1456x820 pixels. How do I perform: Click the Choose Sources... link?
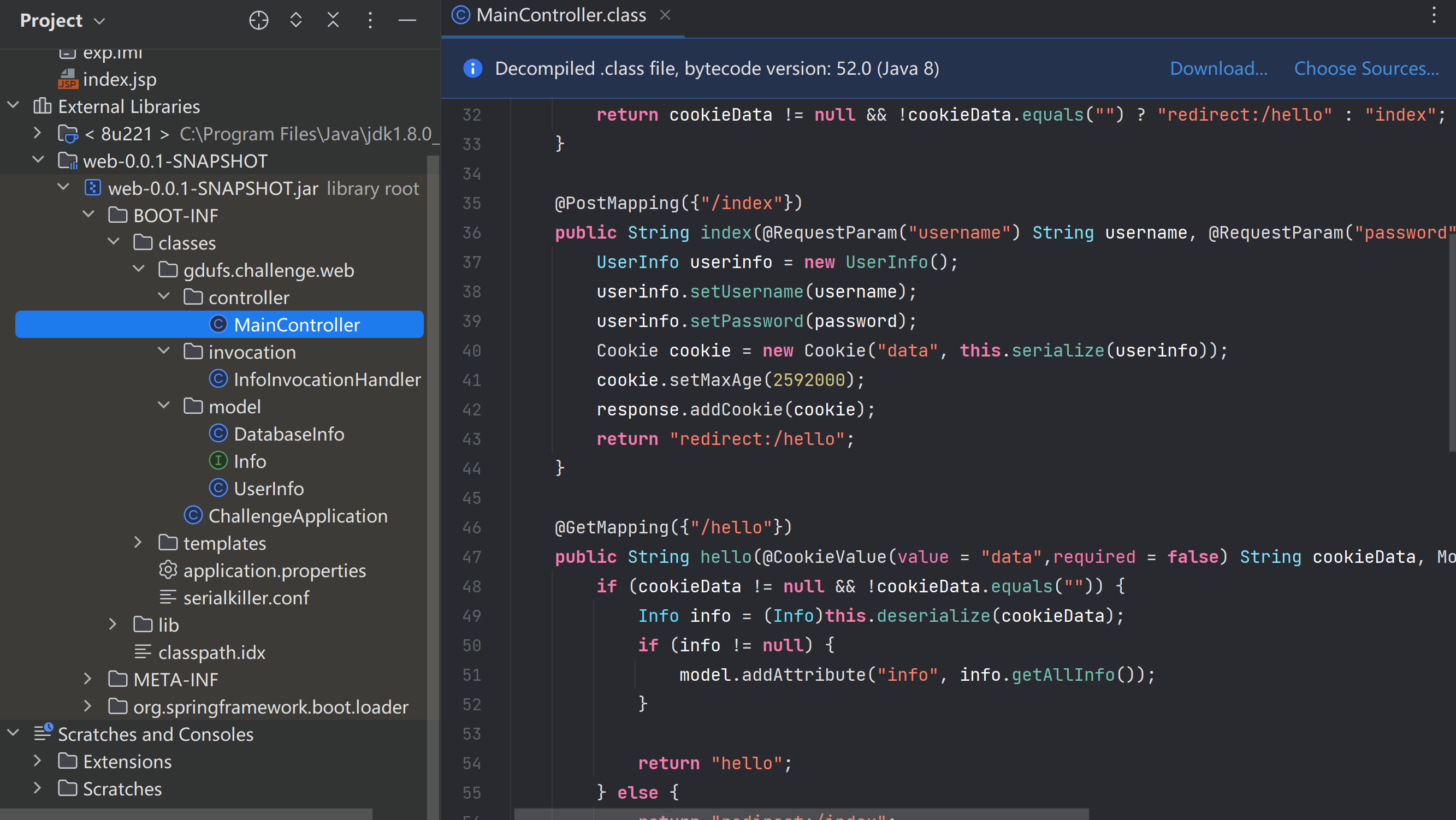[x=1366, y=68]
